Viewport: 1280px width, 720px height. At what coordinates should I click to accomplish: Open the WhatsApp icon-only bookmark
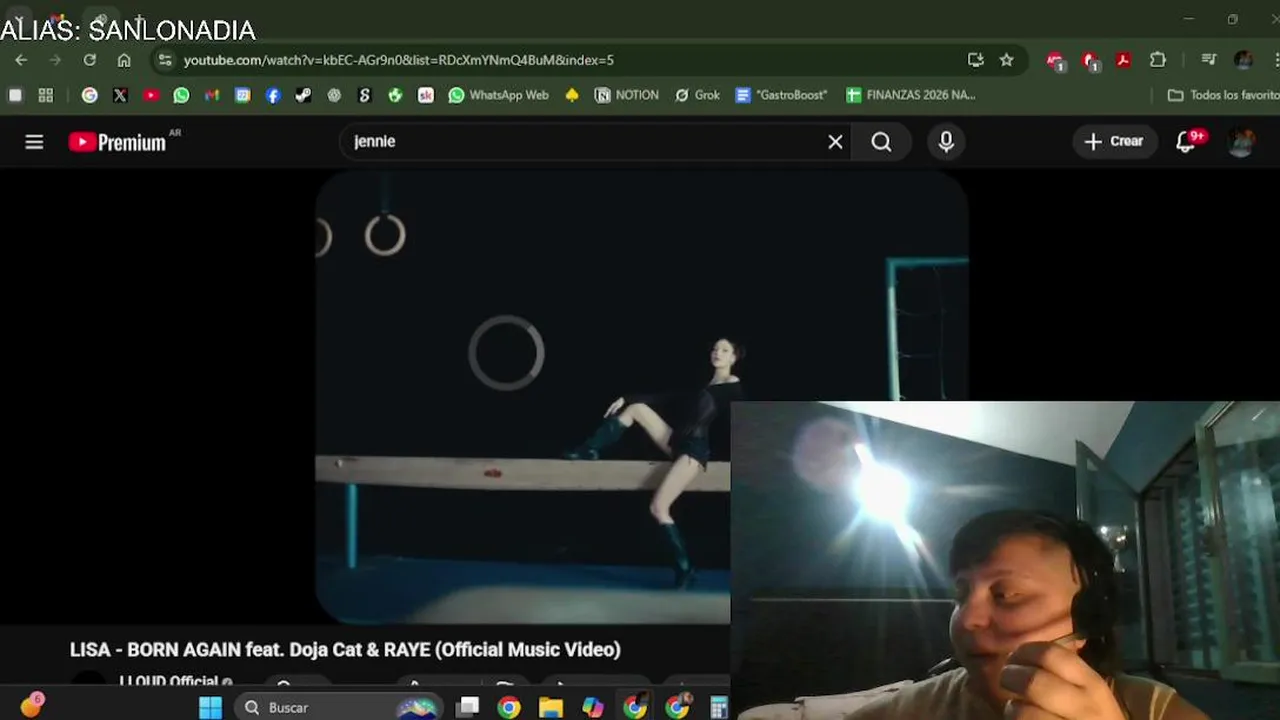click(x=181, y=95)
